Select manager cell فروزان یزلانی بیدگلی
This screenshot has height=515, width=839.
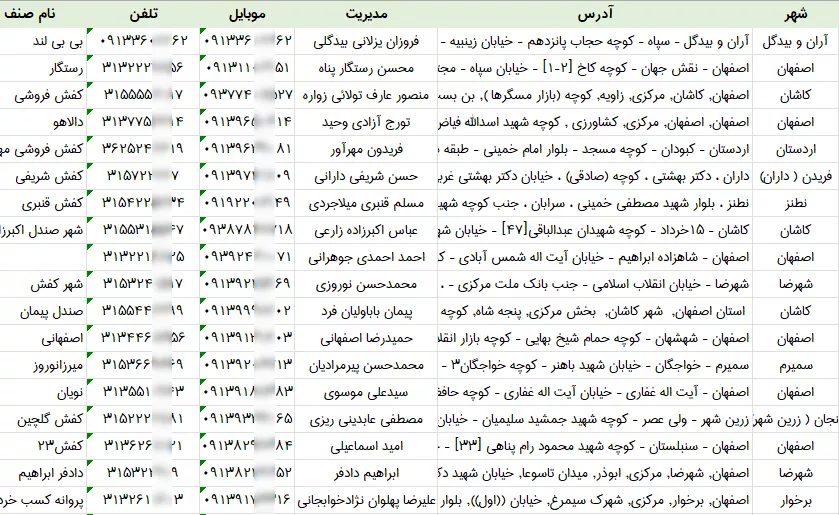(x=366, y=42)
